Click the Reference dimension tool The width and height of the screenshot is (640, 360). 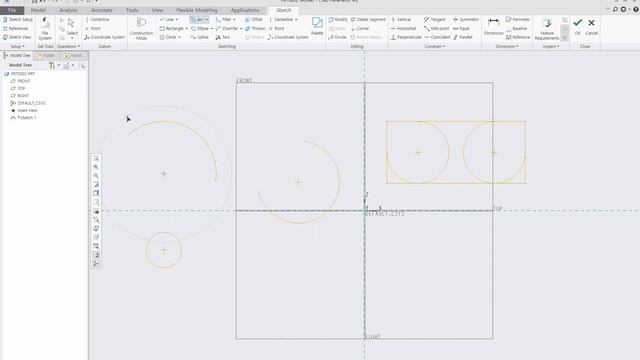(518, 37)
